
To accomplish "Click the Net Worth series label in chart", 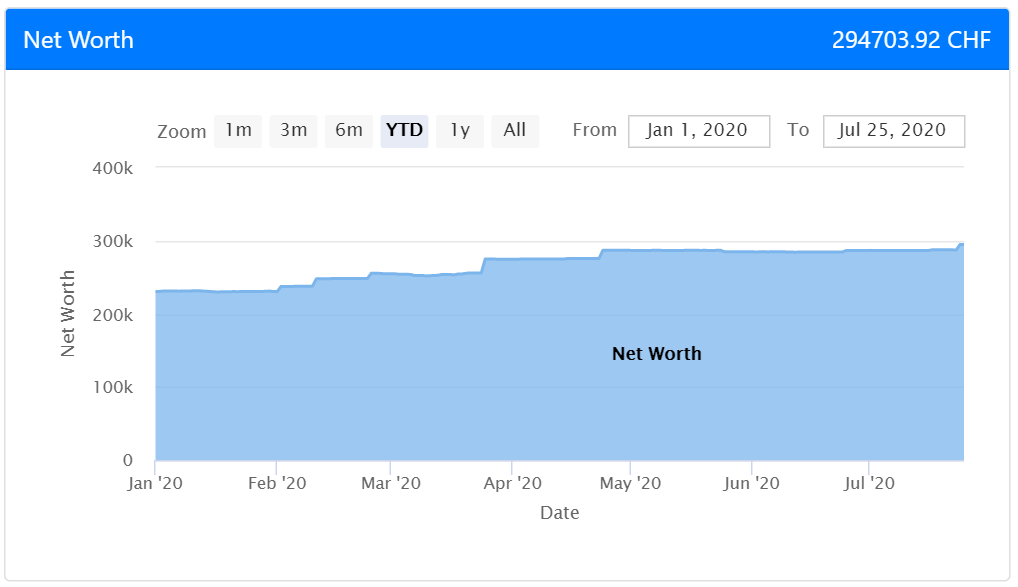I will (x=656, y=354).
